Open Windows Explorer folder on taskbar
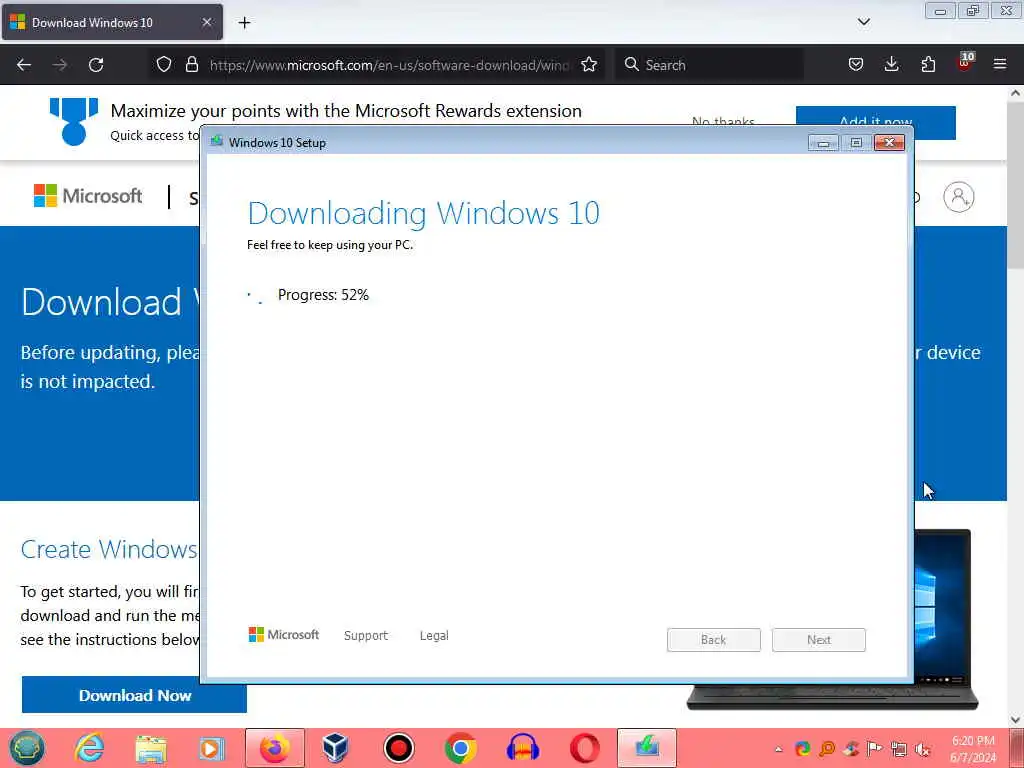 (x=151, y=748)
